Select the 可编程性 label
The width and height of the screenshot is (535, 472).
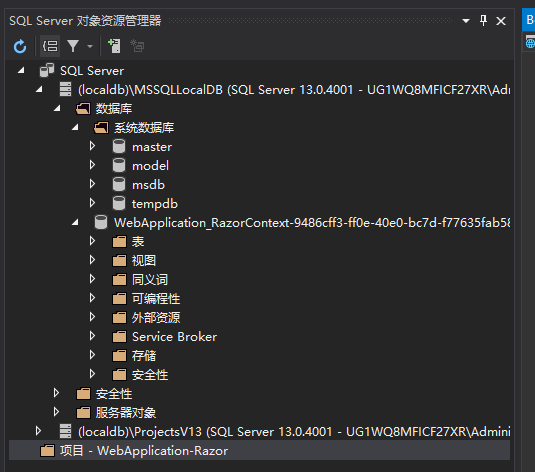(x=156, y=299)
